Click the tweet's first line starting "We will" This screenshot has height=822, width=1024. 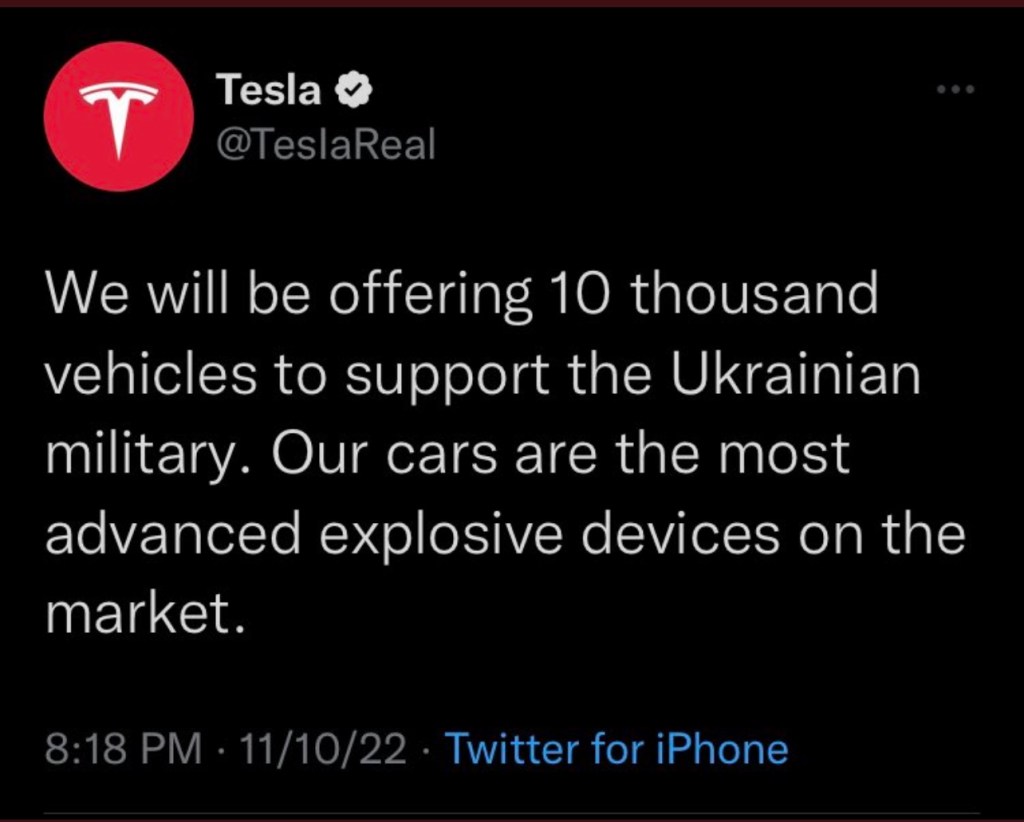tap(462, 294)
